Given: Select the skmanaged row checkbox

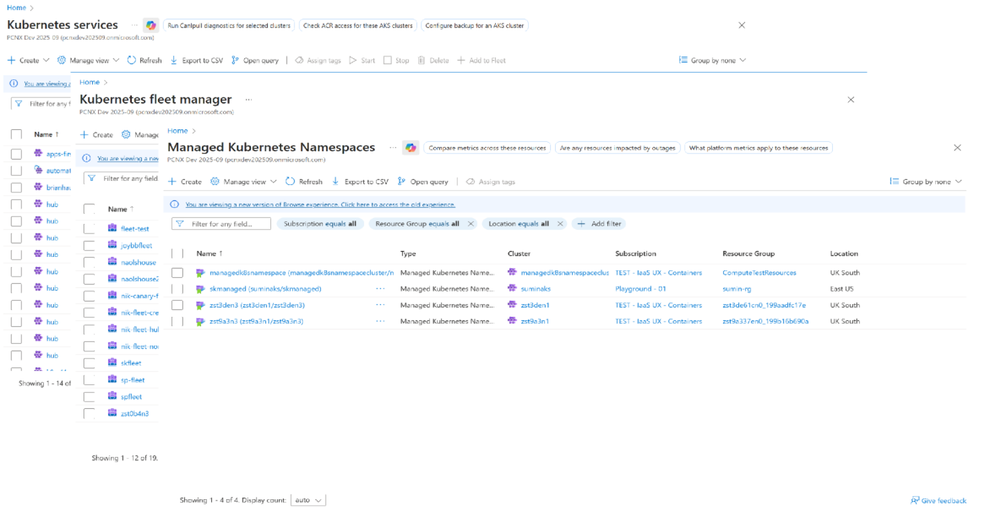Looking at the screenshot, I should 177,289.
